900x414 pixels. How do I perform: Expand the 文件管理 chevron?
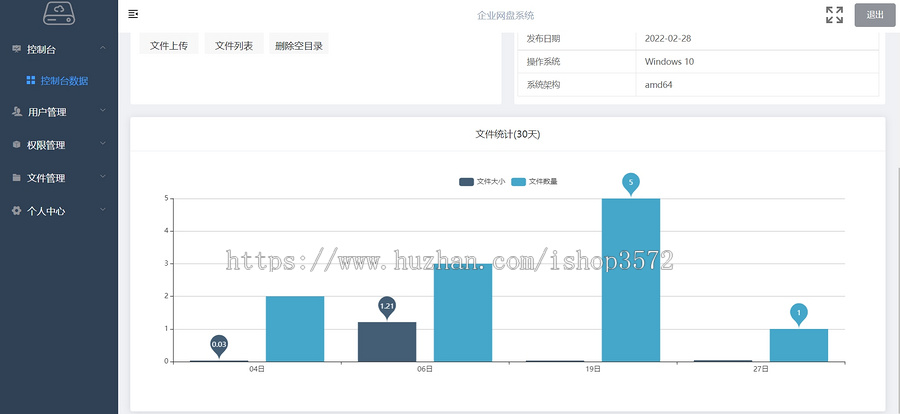click(103, 177)
